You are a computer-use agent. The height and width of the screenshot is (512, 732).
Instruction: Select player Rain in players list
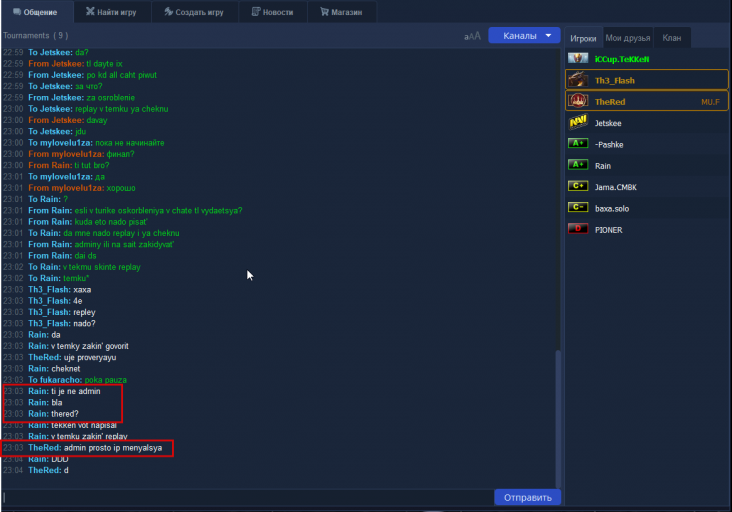647,166
